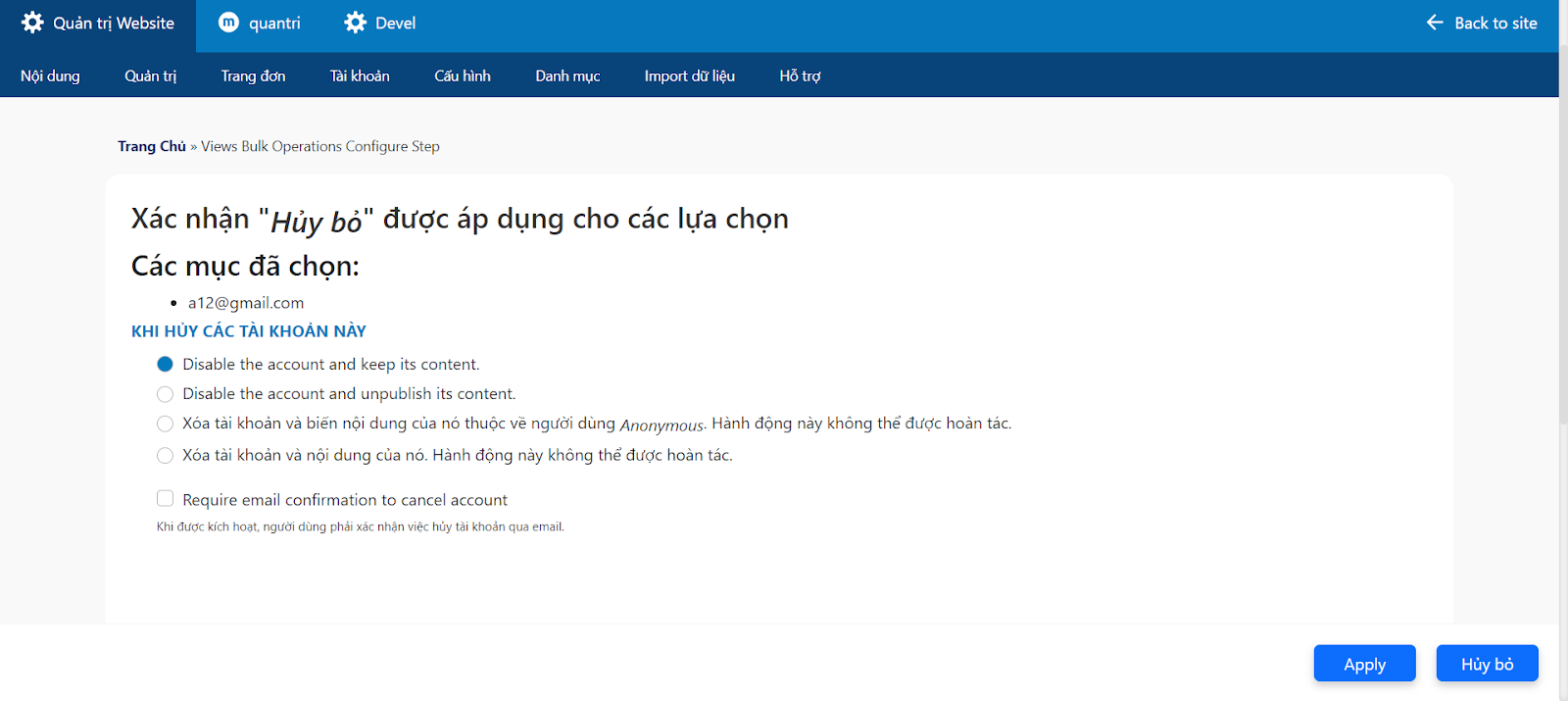Go to the Trang Chủ breadcrumb link
Image resolution: width=1568 pixels, height=701 pixels.
(x=152, y=146)
